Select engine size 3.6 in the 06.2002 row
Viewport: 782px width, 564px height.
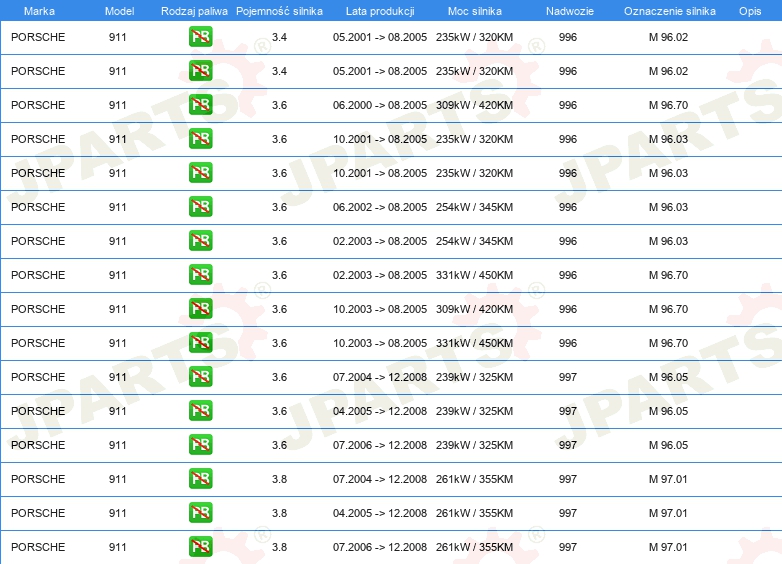pyautogui.click(x=279, y=207)
